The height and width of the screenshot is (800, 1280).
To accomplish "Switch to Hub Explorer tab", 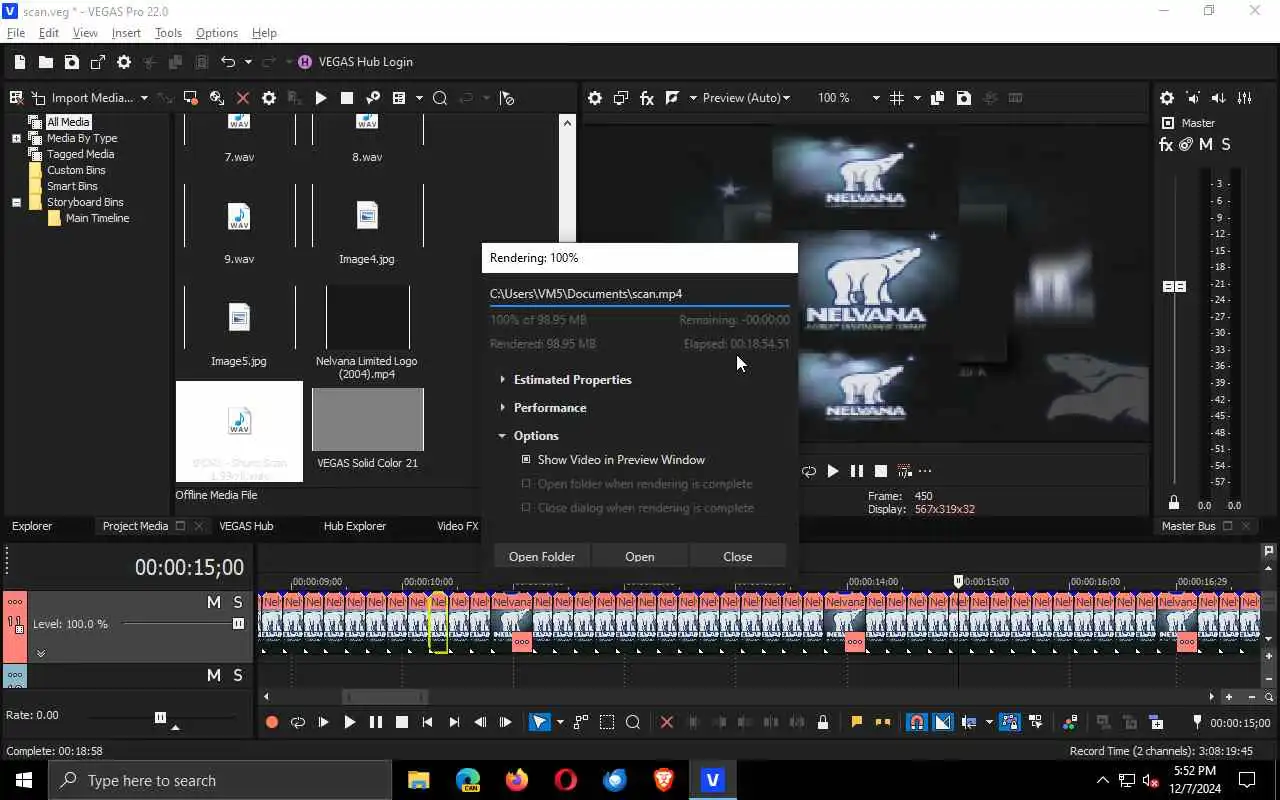I will [354, 526].
